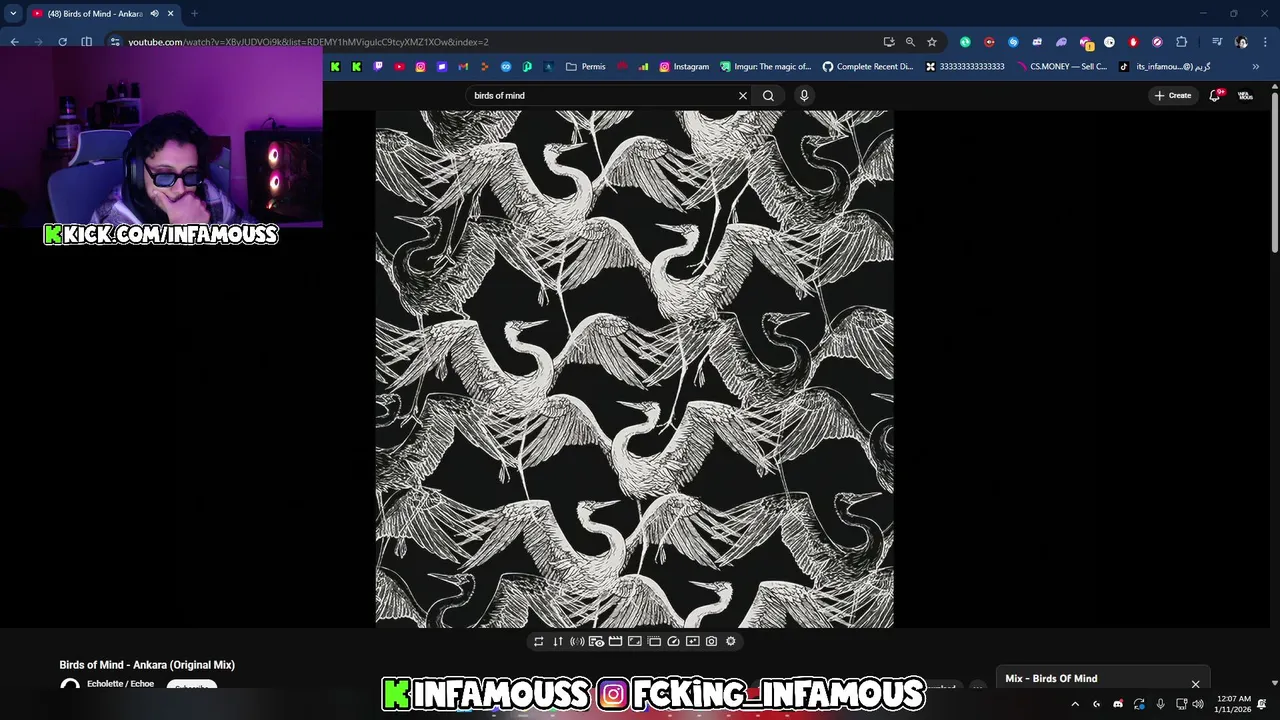The width and height of the screenshot is (1280, 720).
Task: Open the Permis bookmarks folder
Action: (x=586, y=67)
